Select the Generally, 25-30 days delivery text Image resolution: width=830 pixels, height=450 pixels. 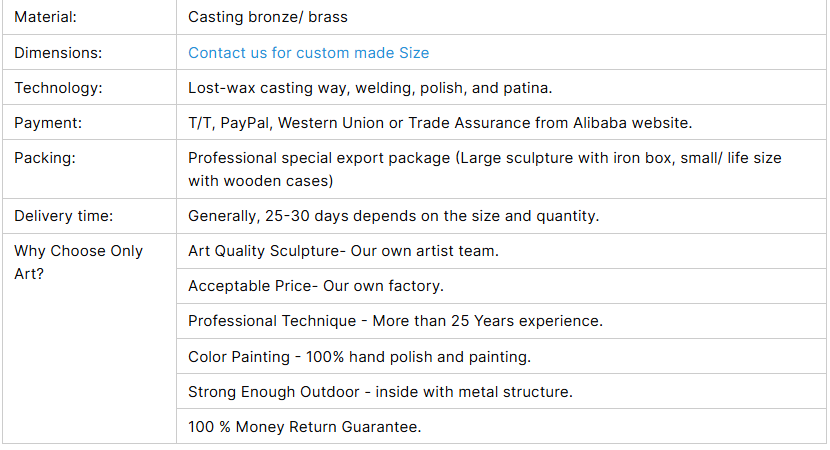[x=394, y=216]
